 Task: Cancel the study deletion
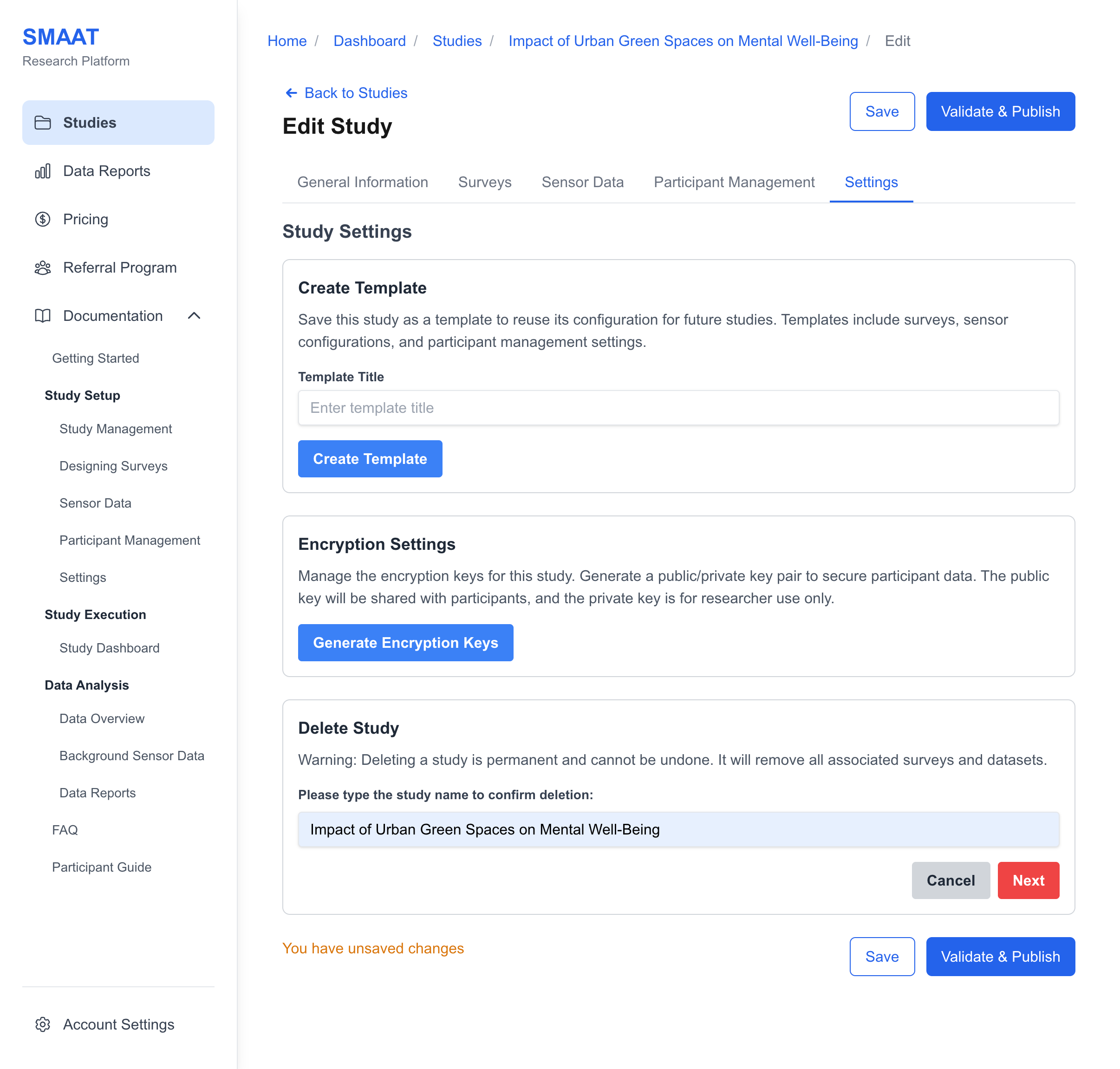(x=950, y=880)
